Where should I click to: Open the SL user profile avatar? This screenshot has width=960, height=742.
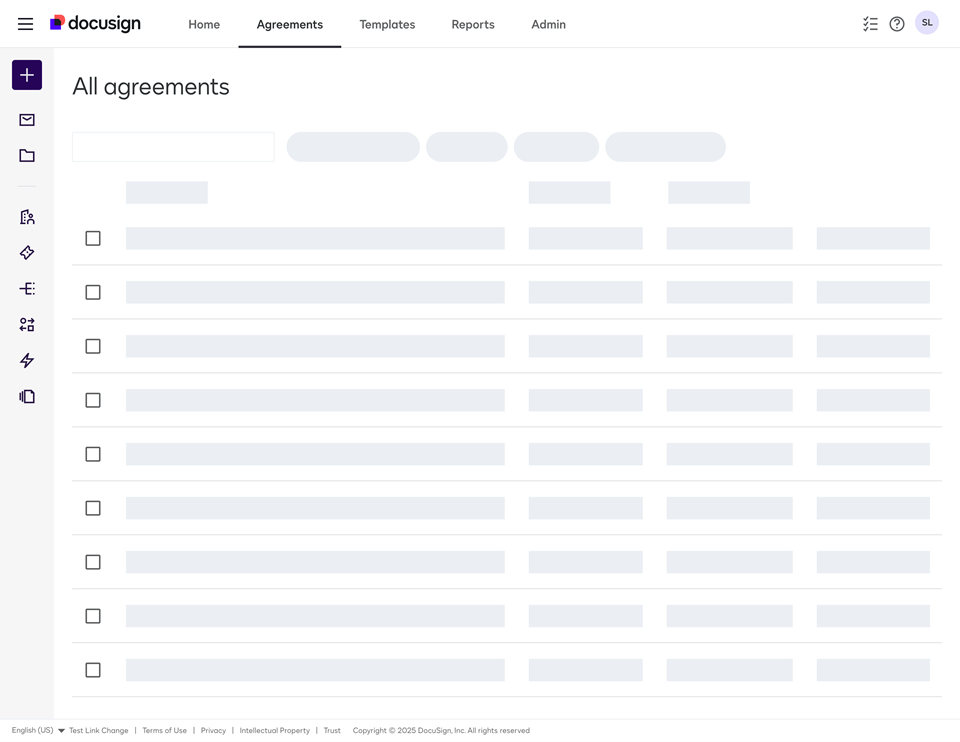point(927,23)
